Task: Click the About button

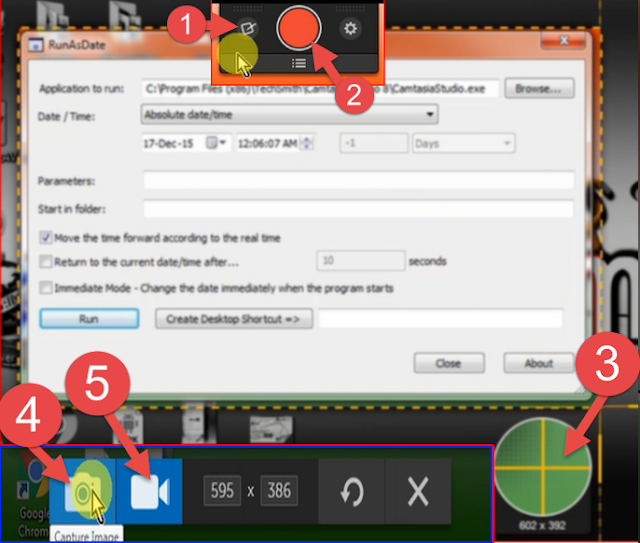Action: pyautogui.click(x=539, y=363)
